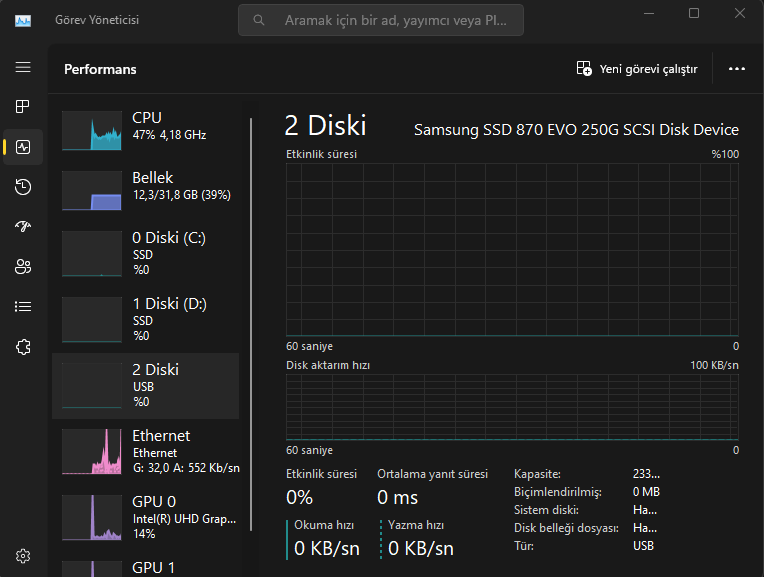Select the 1 Diski (D:) item
The height and width of the screenshot is (577, 764).
pos(146,320)
